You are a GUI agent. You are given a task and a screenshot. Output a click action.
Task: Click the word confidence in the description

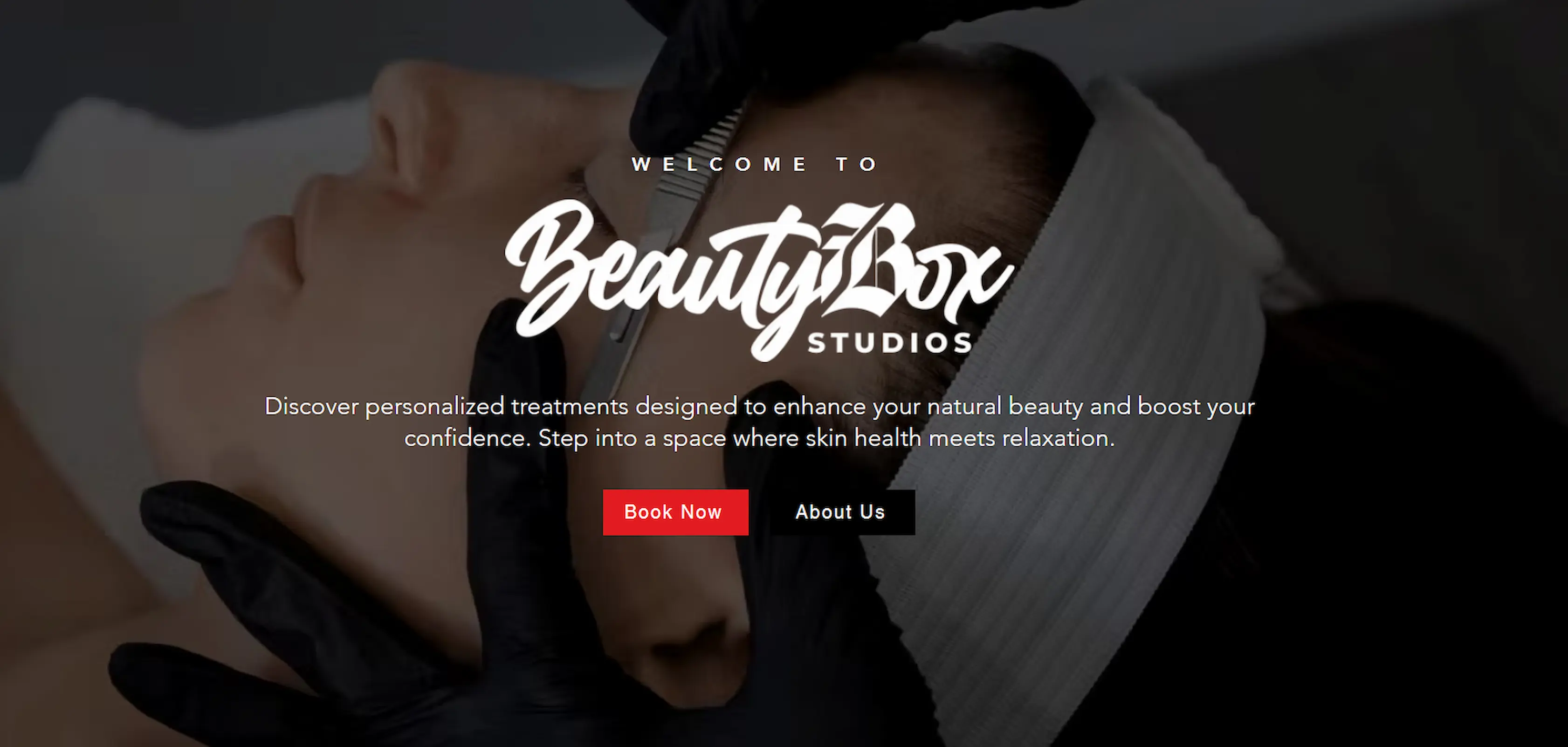tap(468, 438)
